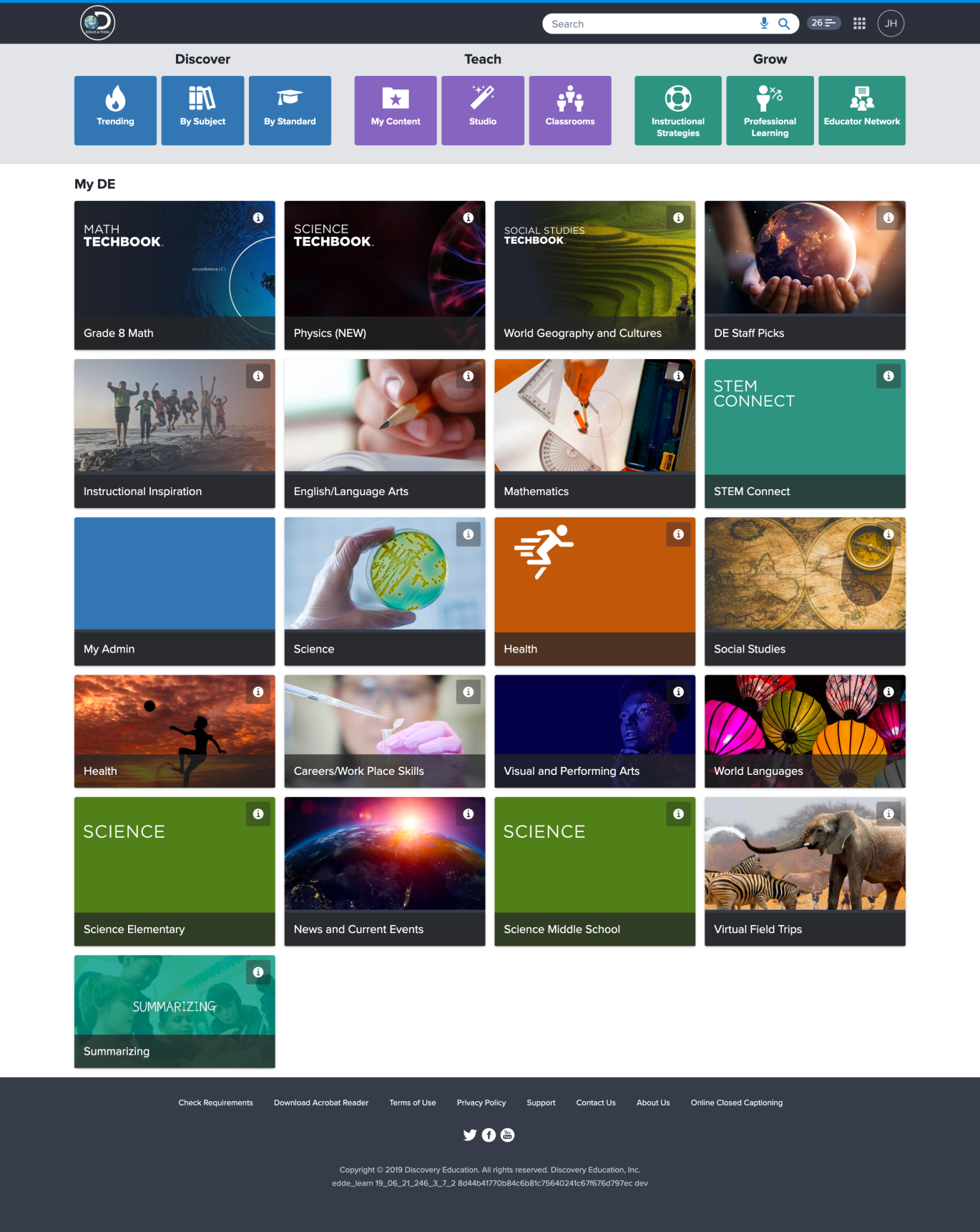Show info for STEM Connect card
The image size is (980, 1232).
pyautogui.click(x=888, y=376)
